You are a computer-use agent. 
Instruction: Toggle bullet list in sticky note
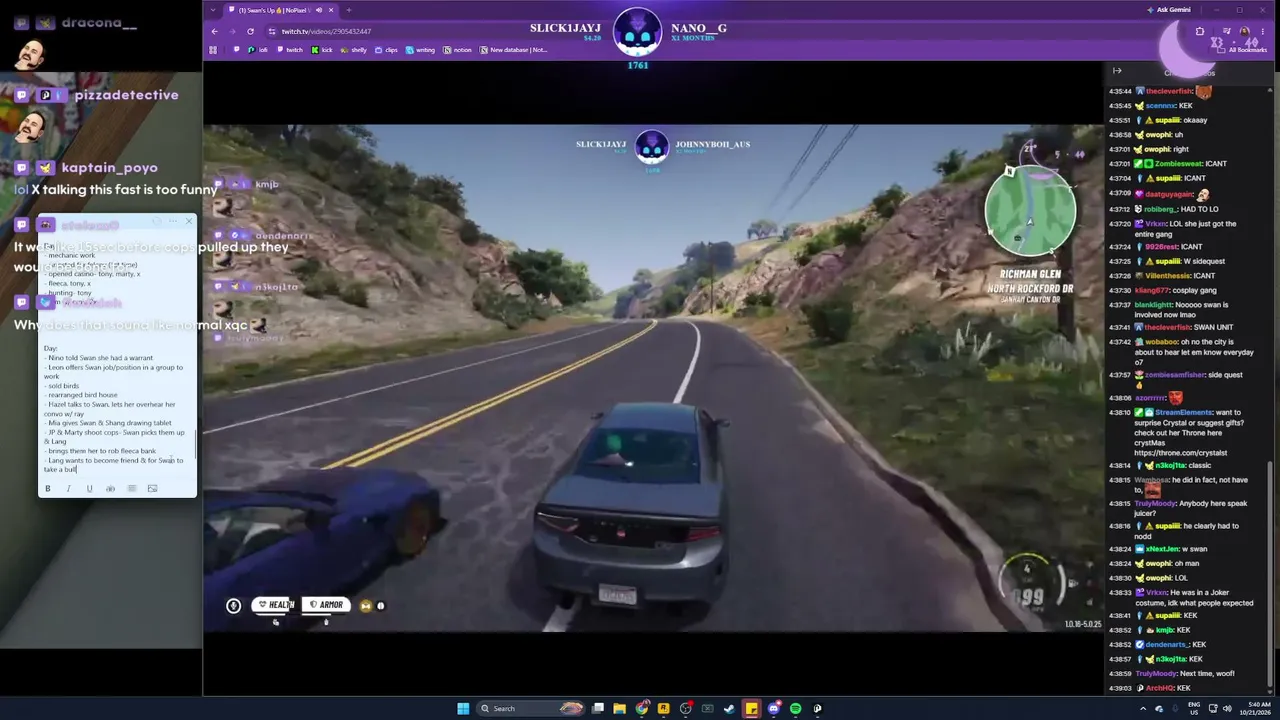point(131,489)
